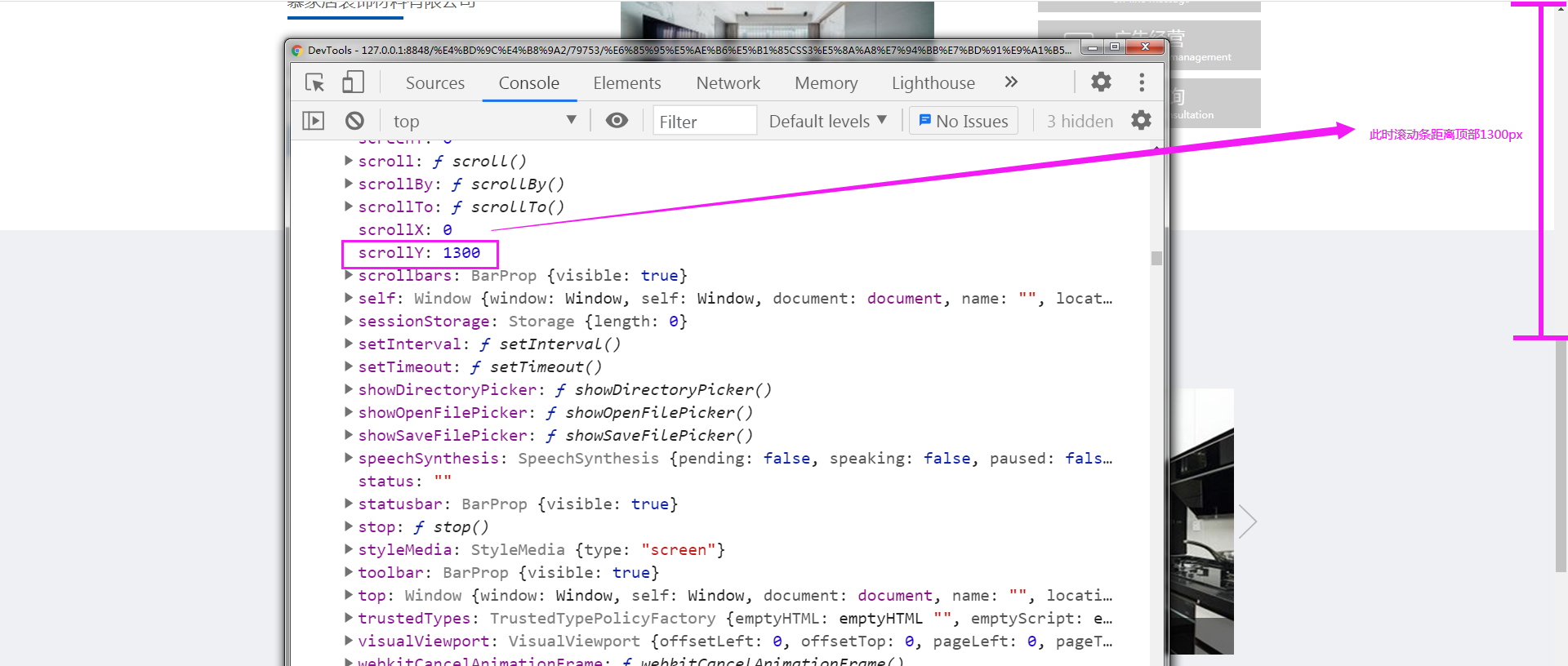Screen dimensions: 1568x666
Task: Open console settings gear icon
Action: pyautogui.click(x=1141, y=121)
